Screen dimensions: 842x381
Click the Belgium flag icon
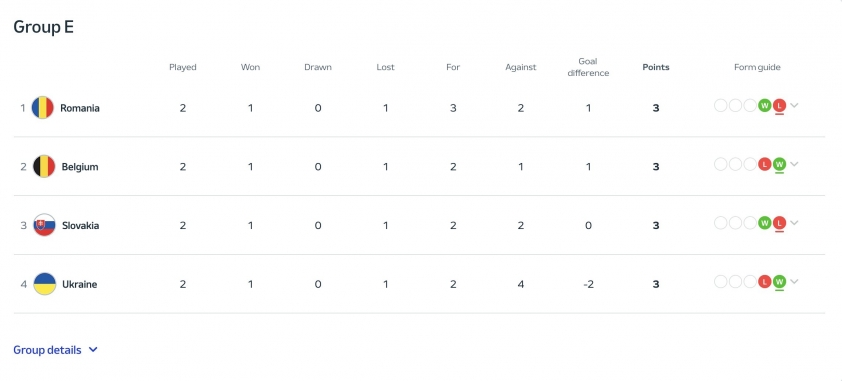pyautogui.click(x=44, y=166)
